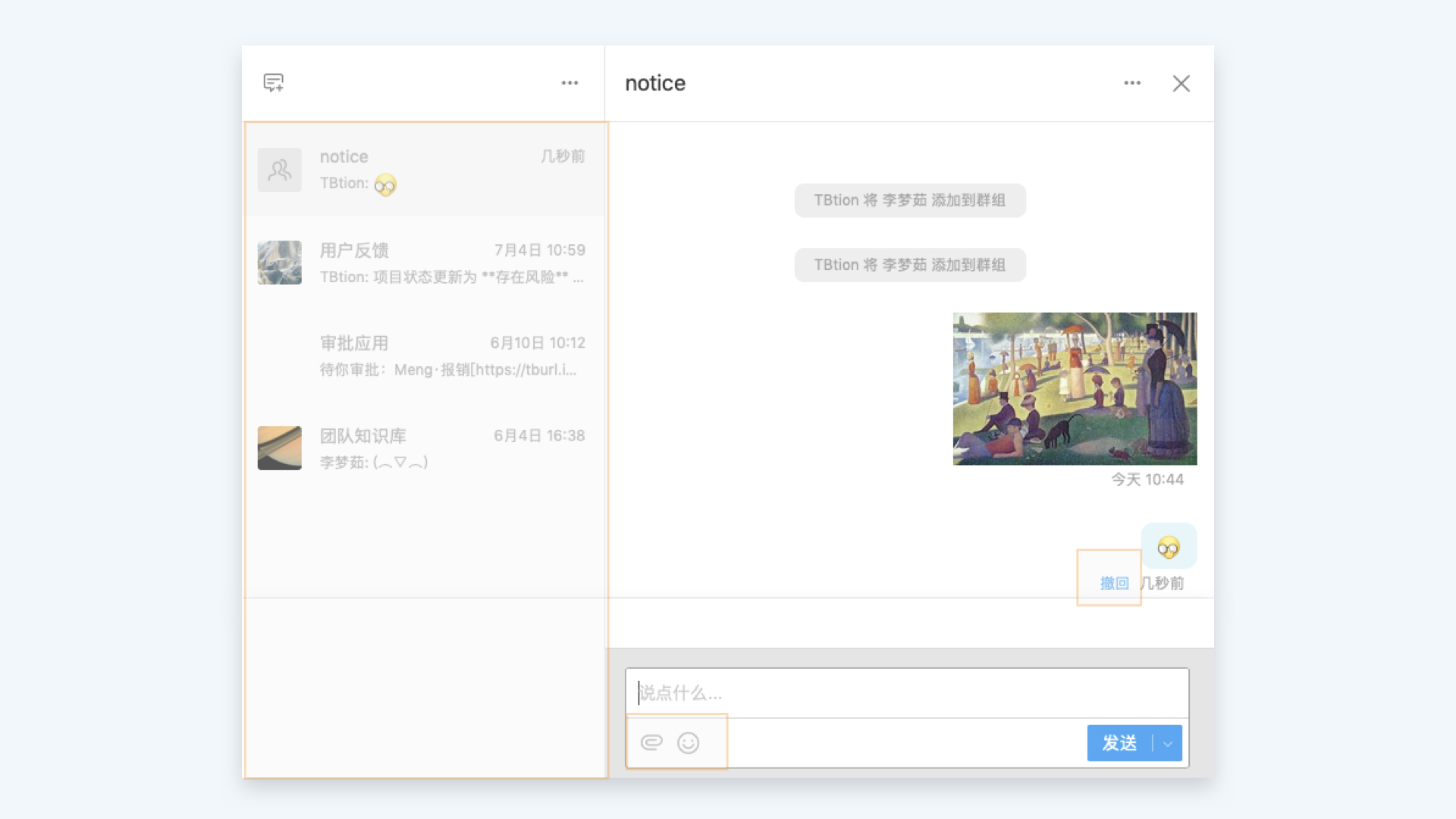The image size is (1456, 819).
Task: Click the 待你审批 preview text
Action: coord(448,370)
